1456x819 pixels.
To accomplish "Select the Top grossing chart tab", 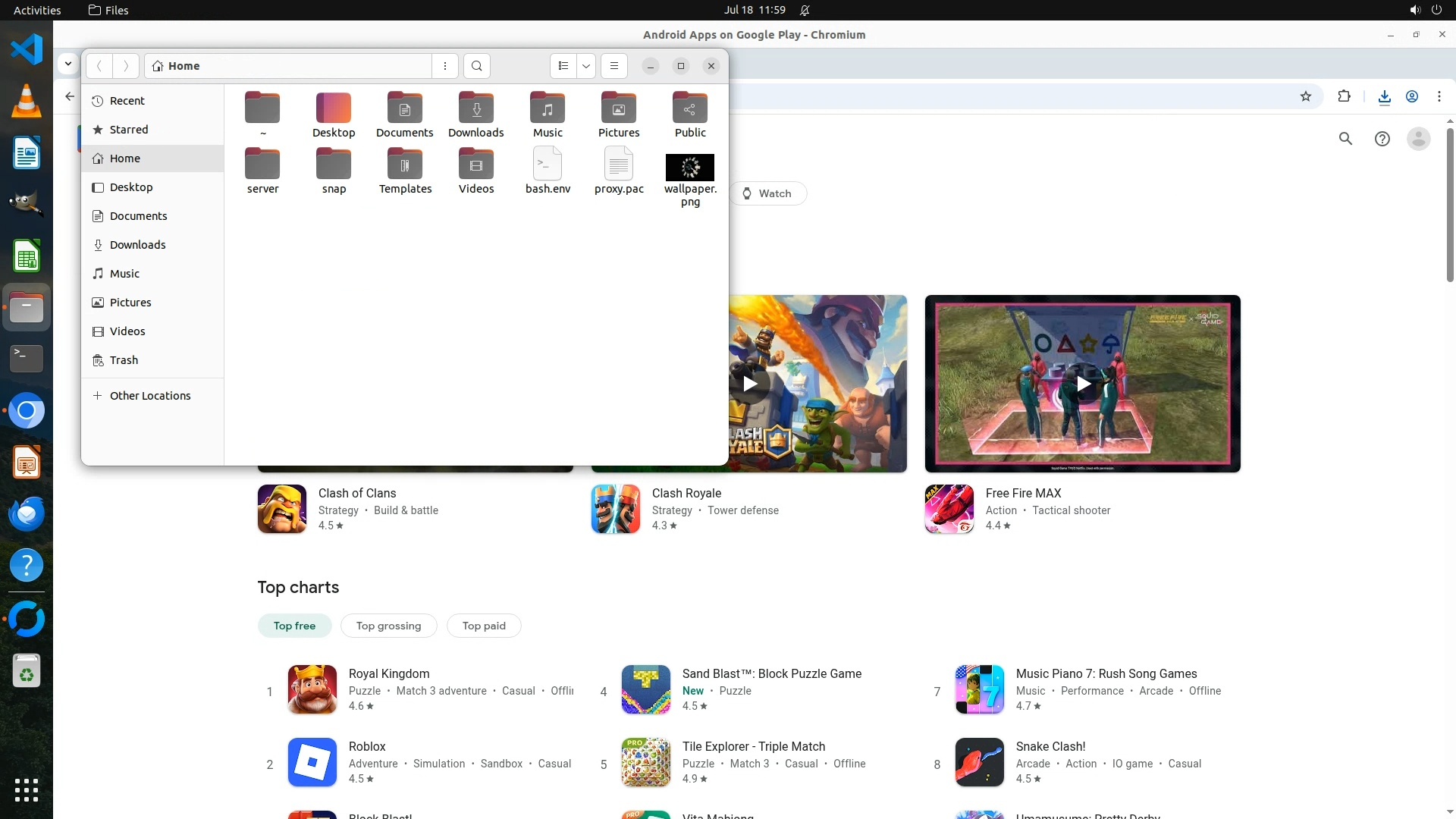I will tap(388, 626).
